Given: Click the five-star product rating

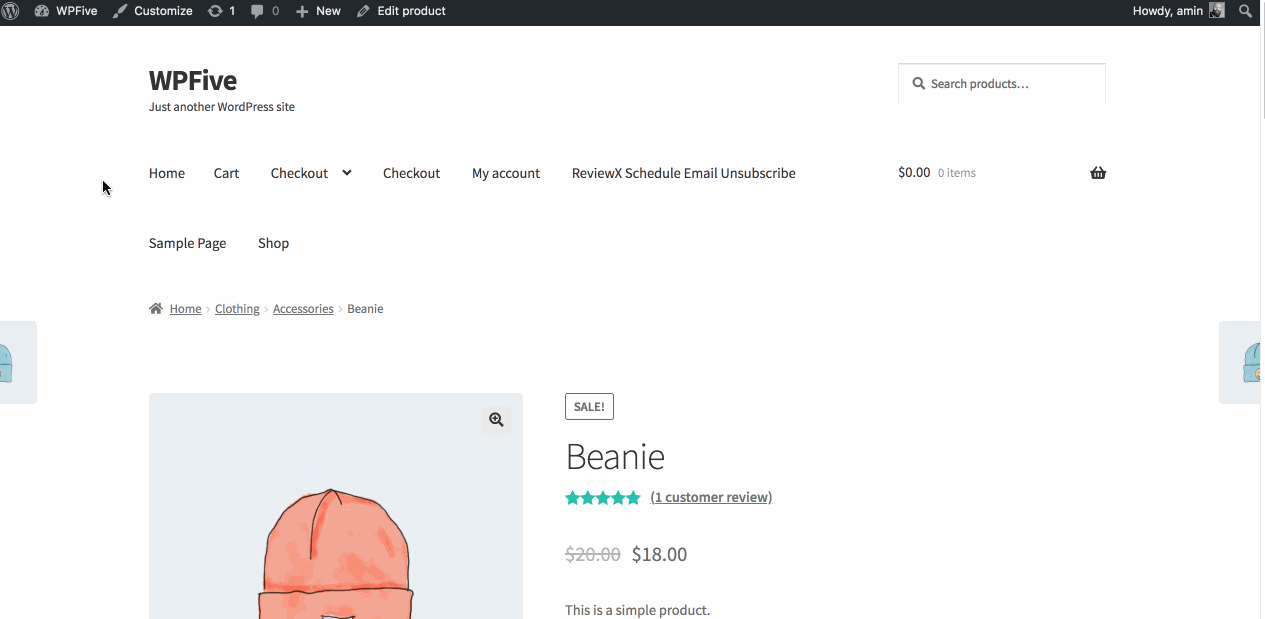Looking at the screenshot, I should 602,498.
